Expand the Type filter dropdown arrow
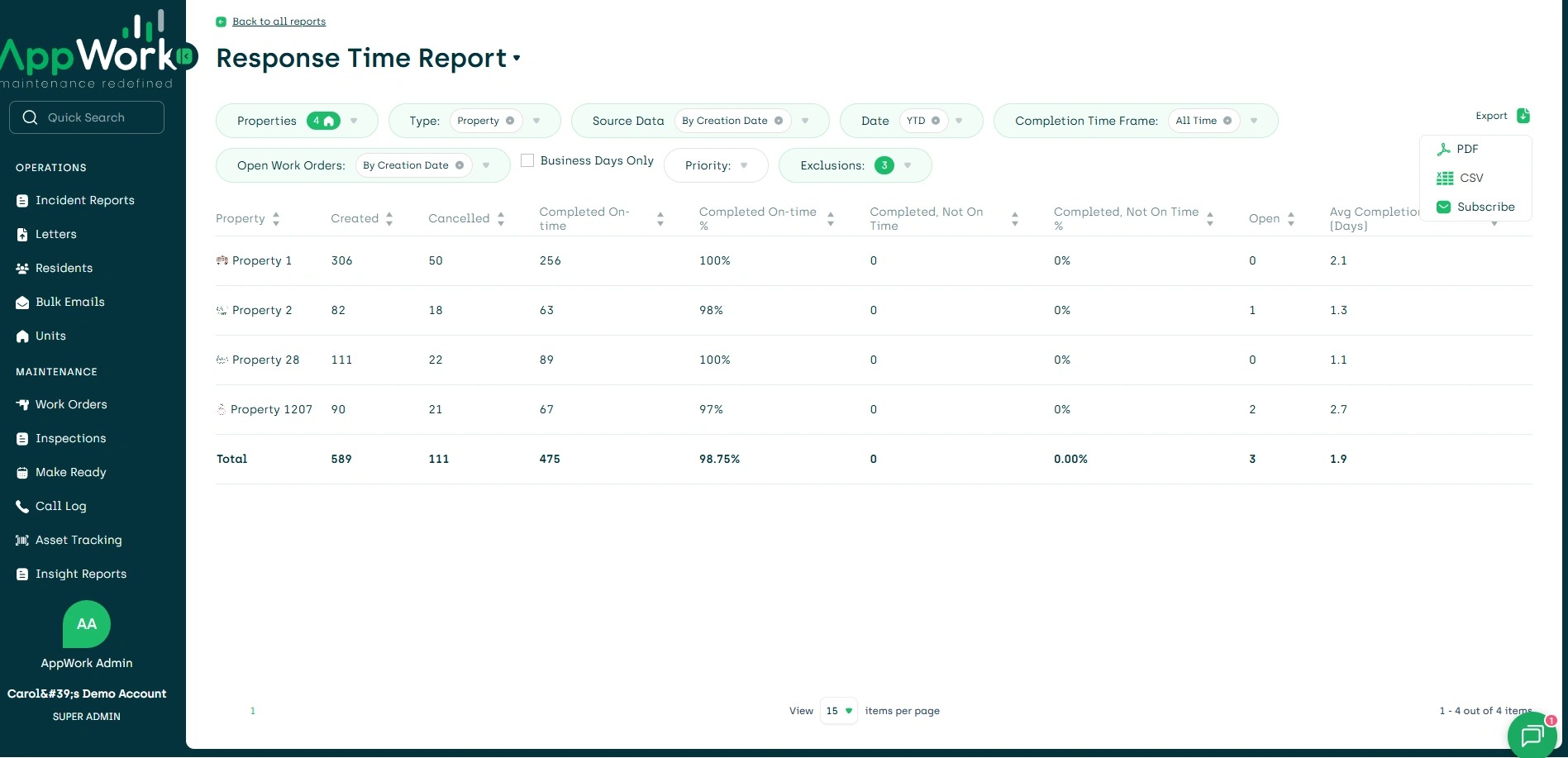This screenshot has width=1568, height=758. tap(536, 121)
